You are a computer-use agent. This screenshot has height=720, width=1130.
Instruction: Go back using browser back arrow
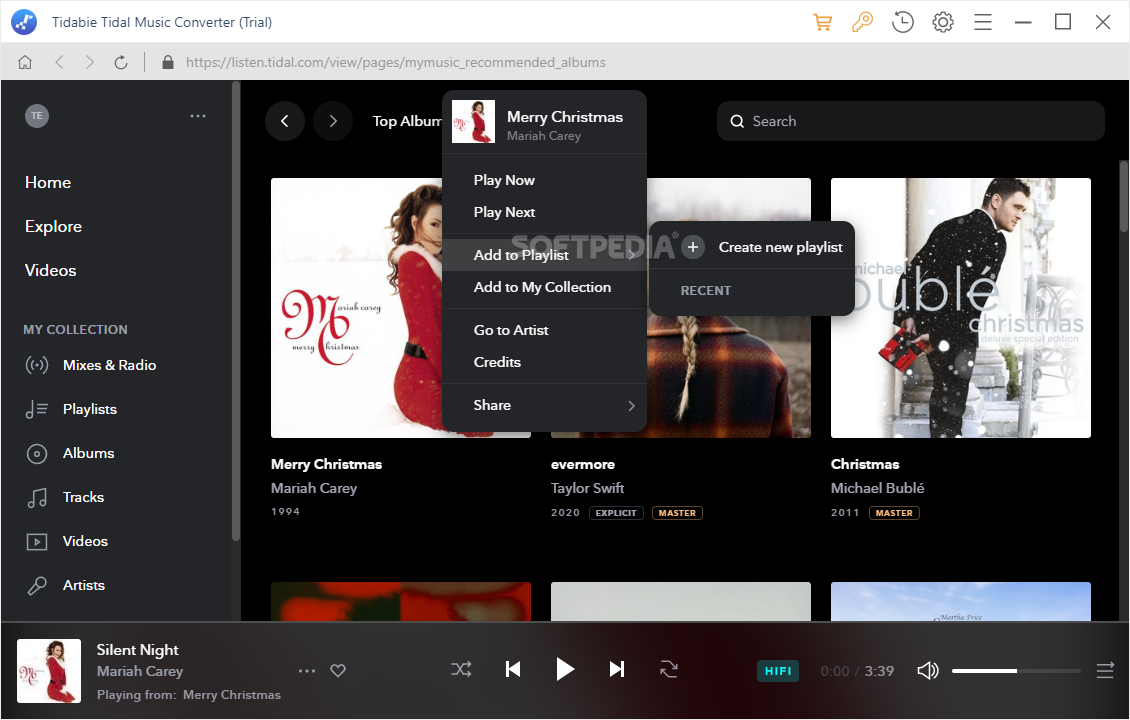click(x=60, y=62)
